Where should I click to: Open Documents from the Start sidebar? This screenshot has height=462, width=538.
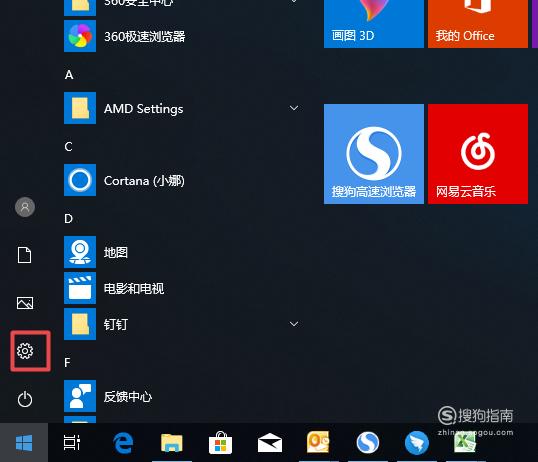(24, 255)
